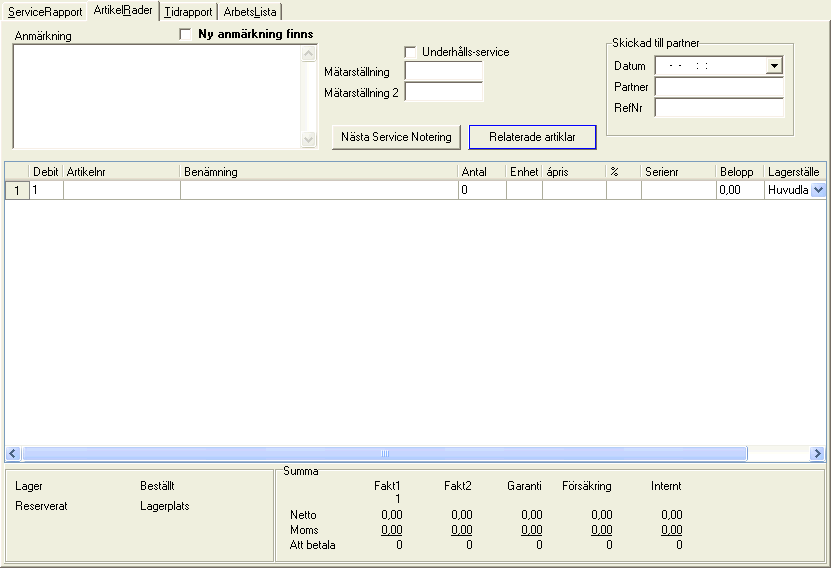Click the horizontal scrollbar right arrow
The image size is (831, 568).
(817, 454)
